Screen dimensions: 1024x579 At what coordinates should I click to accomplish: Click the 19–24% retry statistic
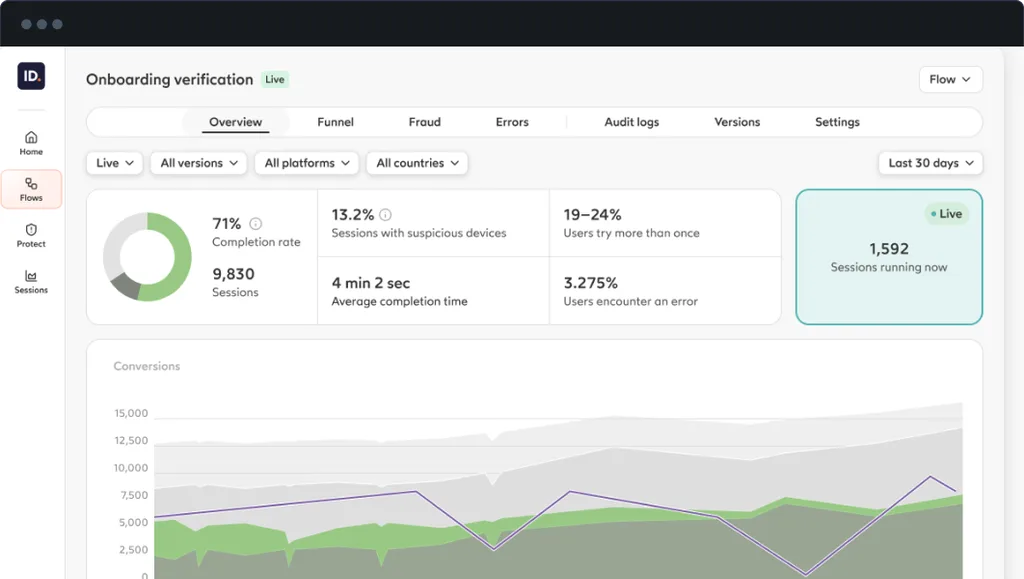point(592,215)
